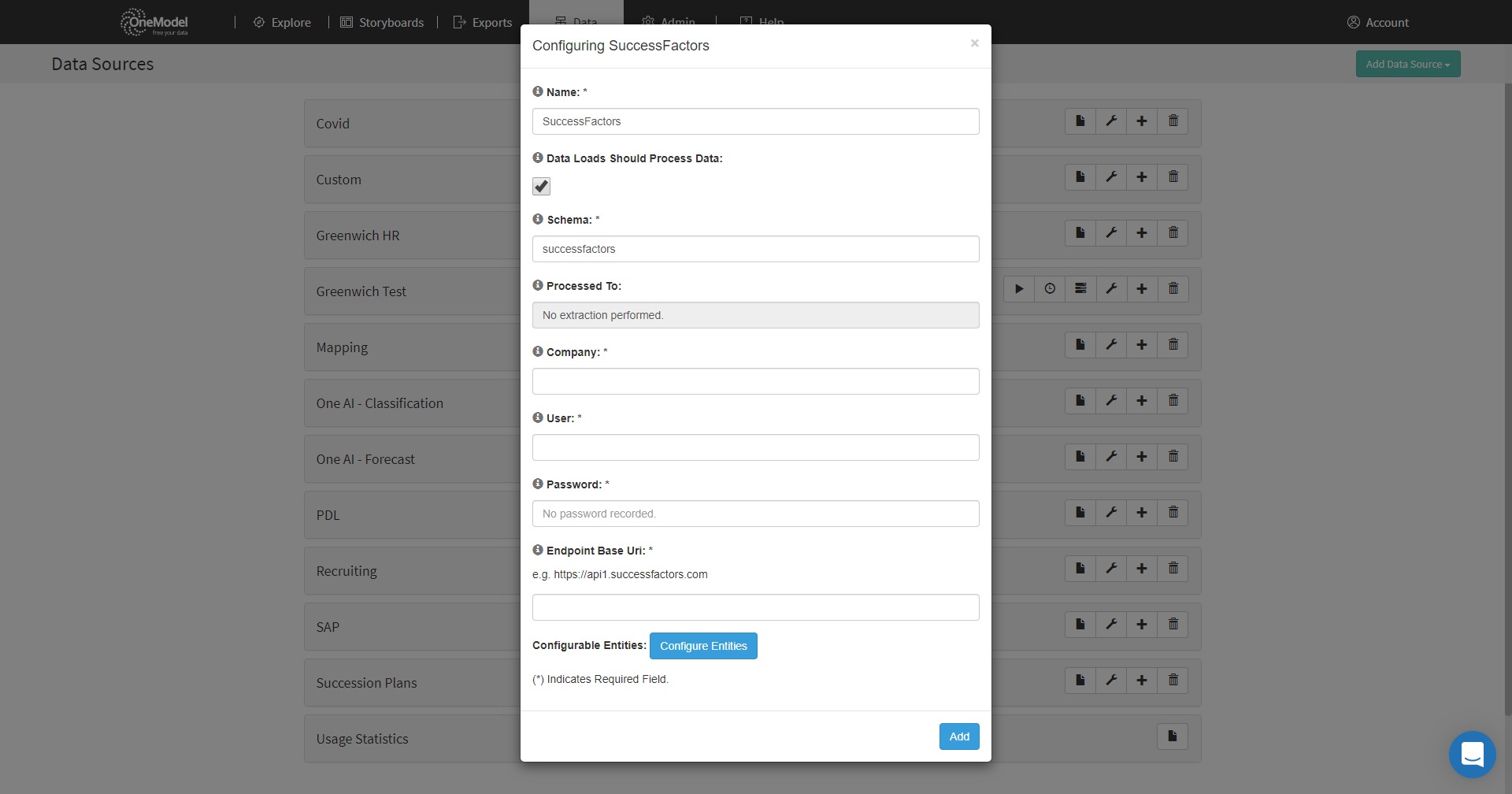This screenshot has height=794, width=1512.
Task: Click the Add button in dialog
Action: pos(959,736)
